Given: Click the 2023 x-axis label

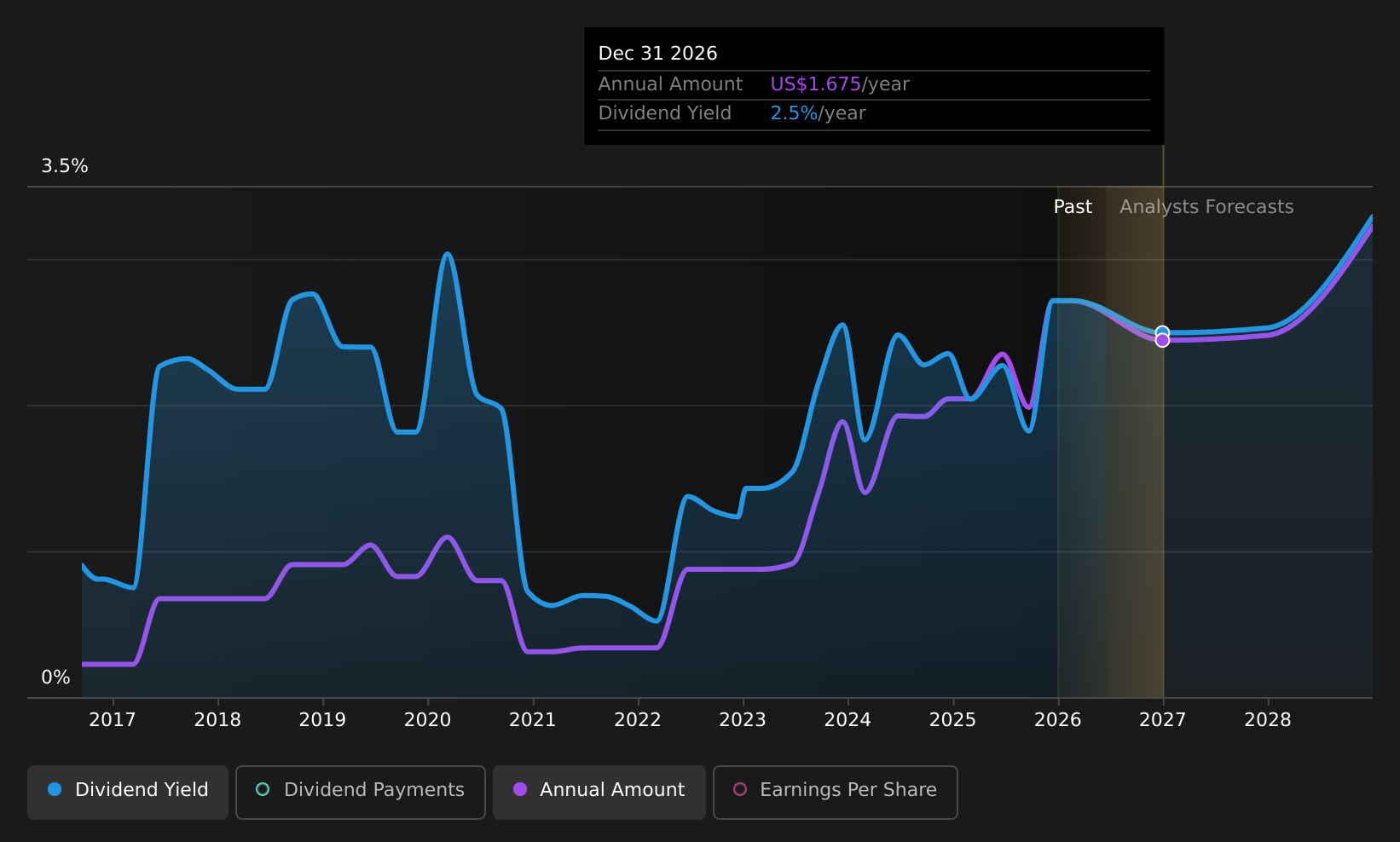Looking at the screenshot, I should [x=743, y=720].
